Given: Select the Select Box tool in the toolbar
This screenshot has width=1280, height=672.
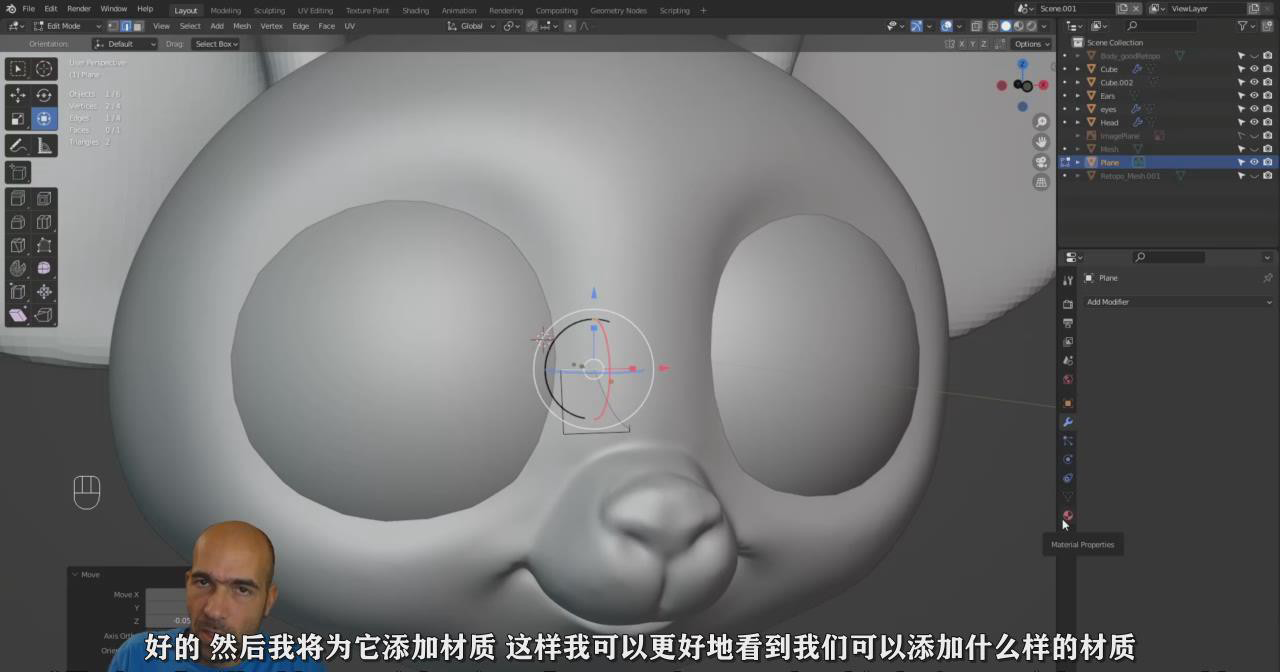Looking at the screenshot, I should (18, 69).
